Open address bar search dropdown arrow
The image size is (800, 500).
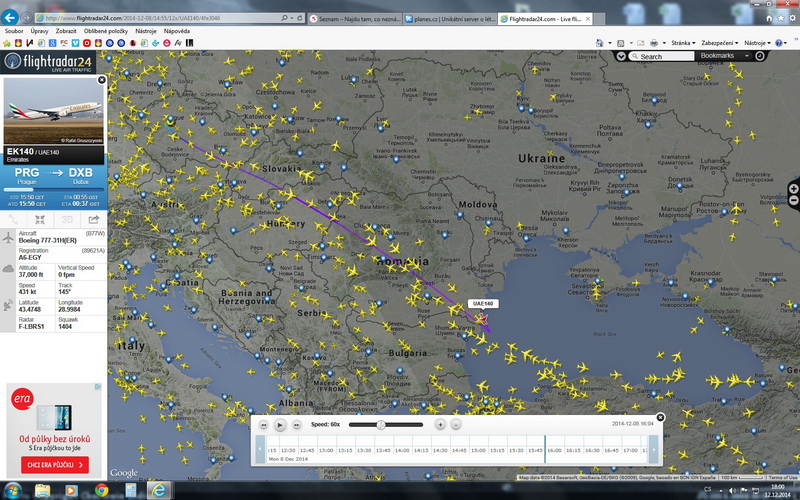(x=292, y=18)
